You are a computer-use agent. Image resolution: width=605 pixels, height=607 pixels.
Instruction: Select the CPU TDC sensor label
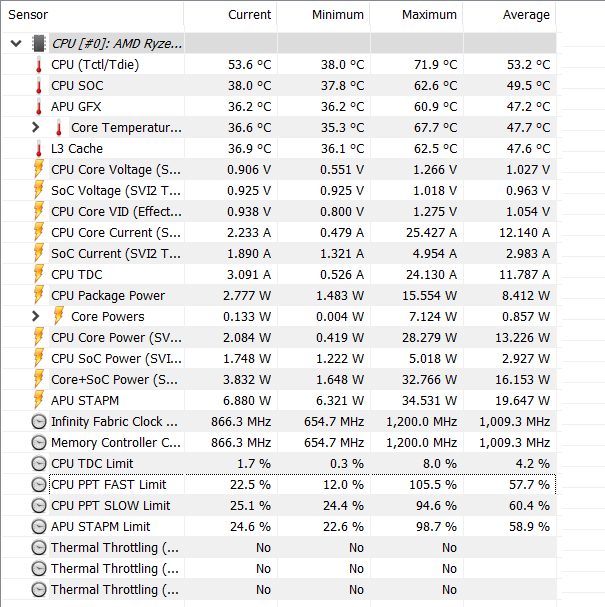(x=77, y=274)
